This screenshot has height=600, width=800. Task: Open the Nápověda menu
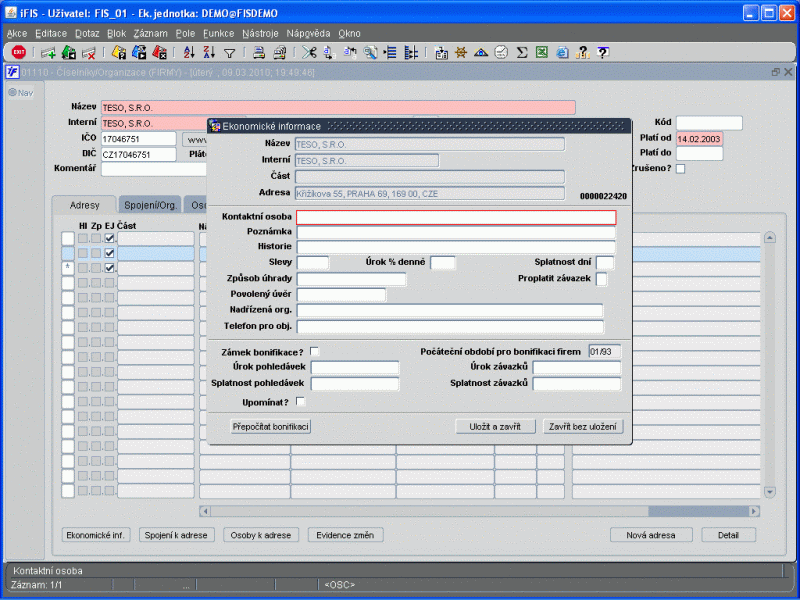tap(307, 33)
